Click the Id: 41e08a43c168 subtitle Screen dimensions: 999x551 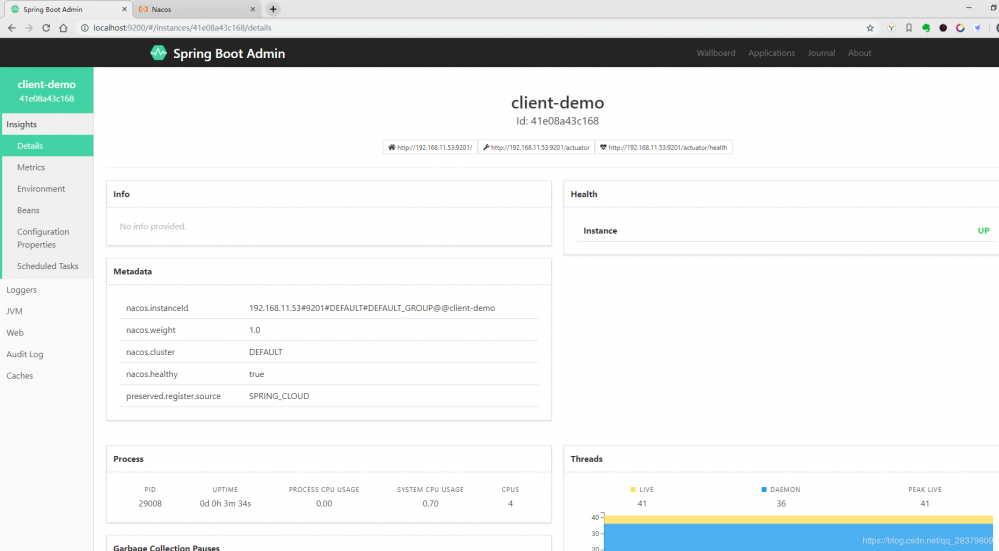[557, 121]
